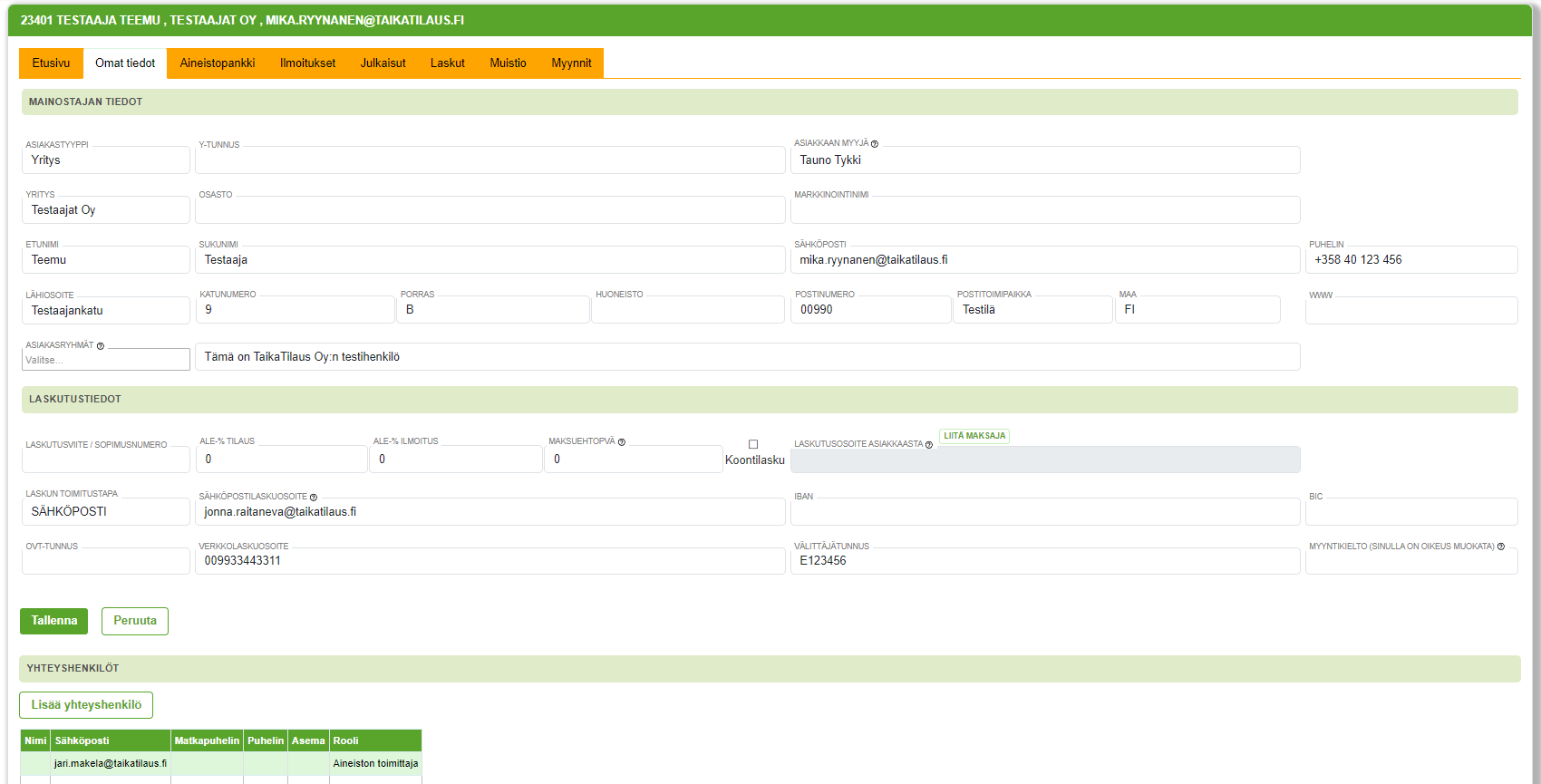The width and height of the screenshot is (1541, 784).
Task: Click the greyed Laskutusosoite asiakkaasta field
Action: [1045, 460]
